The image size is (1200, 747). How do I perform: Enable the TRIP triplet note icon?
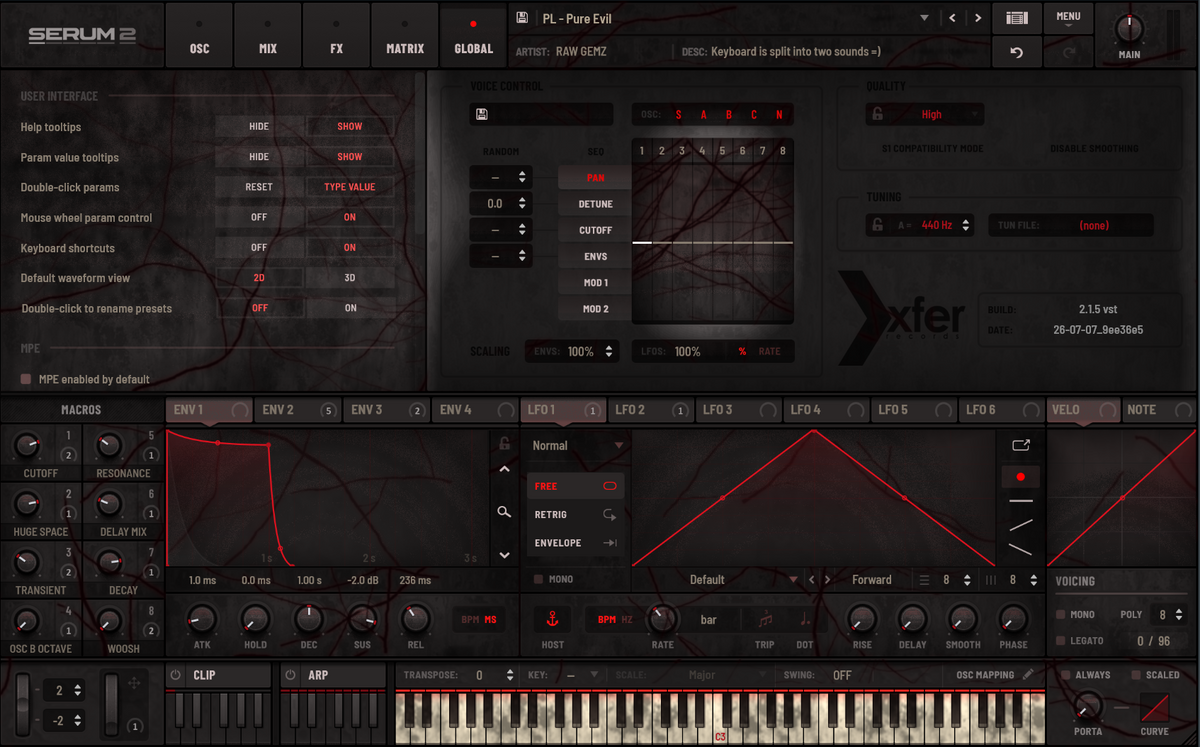pos(765,619)
